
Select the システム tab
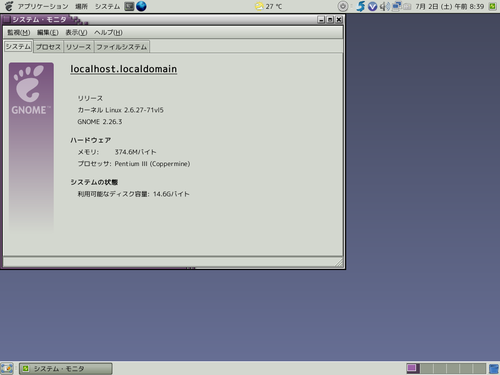click(18, 46)
